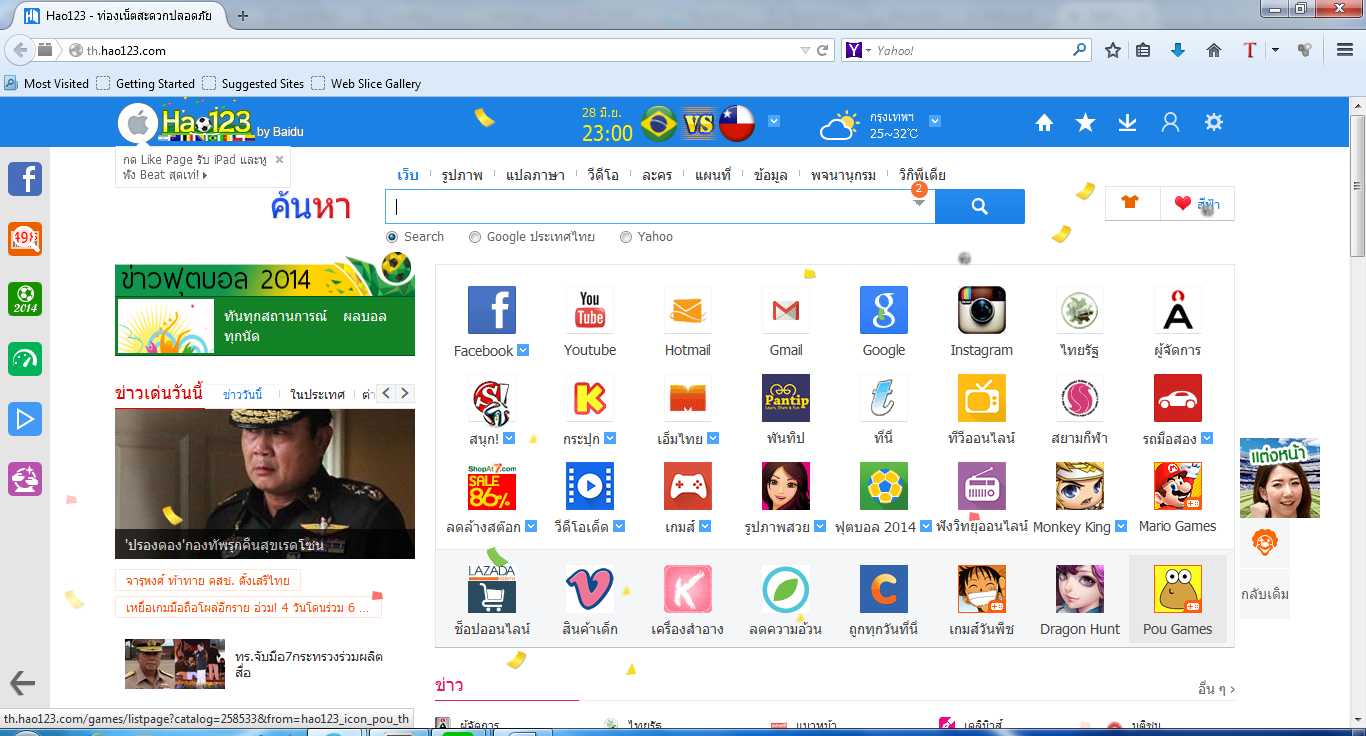1366x736 pixels.
Task: Open the Yahoo search engine selector dropdown
Action: click(868, 50)
